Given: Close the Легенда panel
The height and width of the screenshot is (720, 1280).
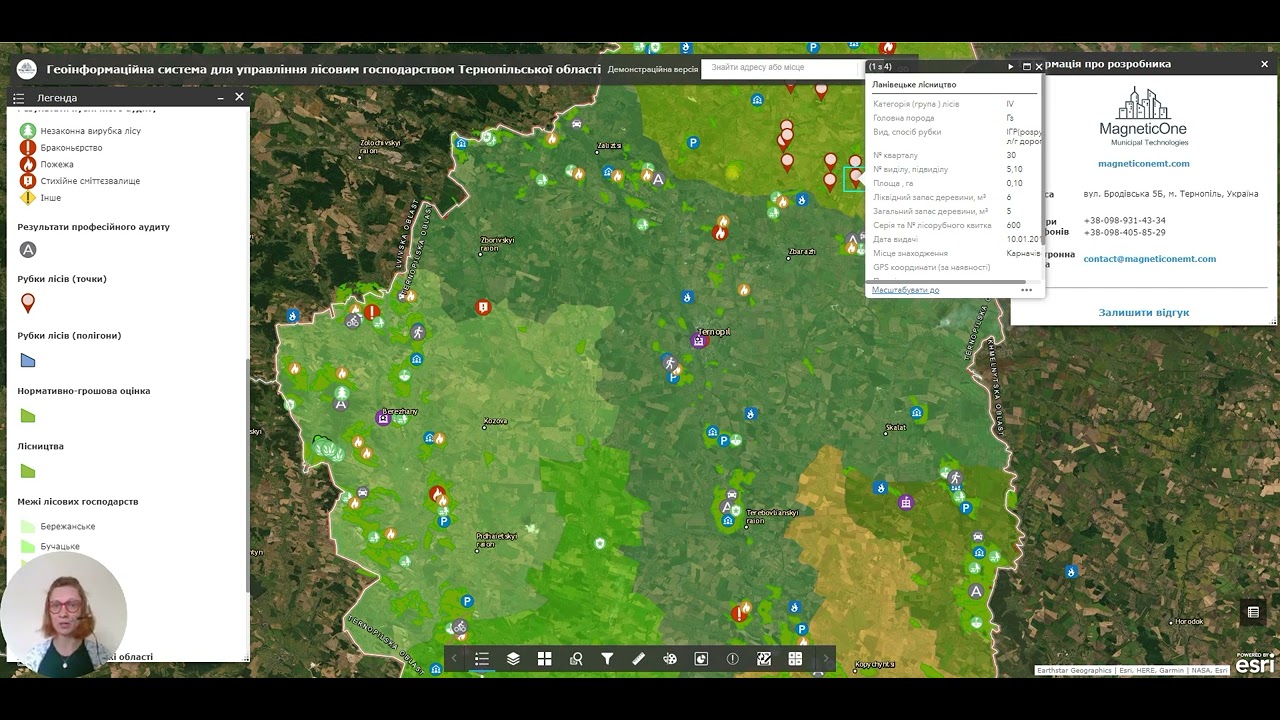Looking at the screenshot, I should click(x=239, y=97).
